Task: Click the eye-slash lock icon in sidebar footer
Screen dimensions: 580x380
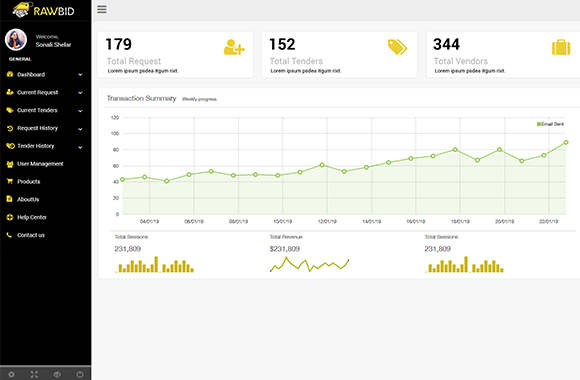Action: [x=57, y=374]
